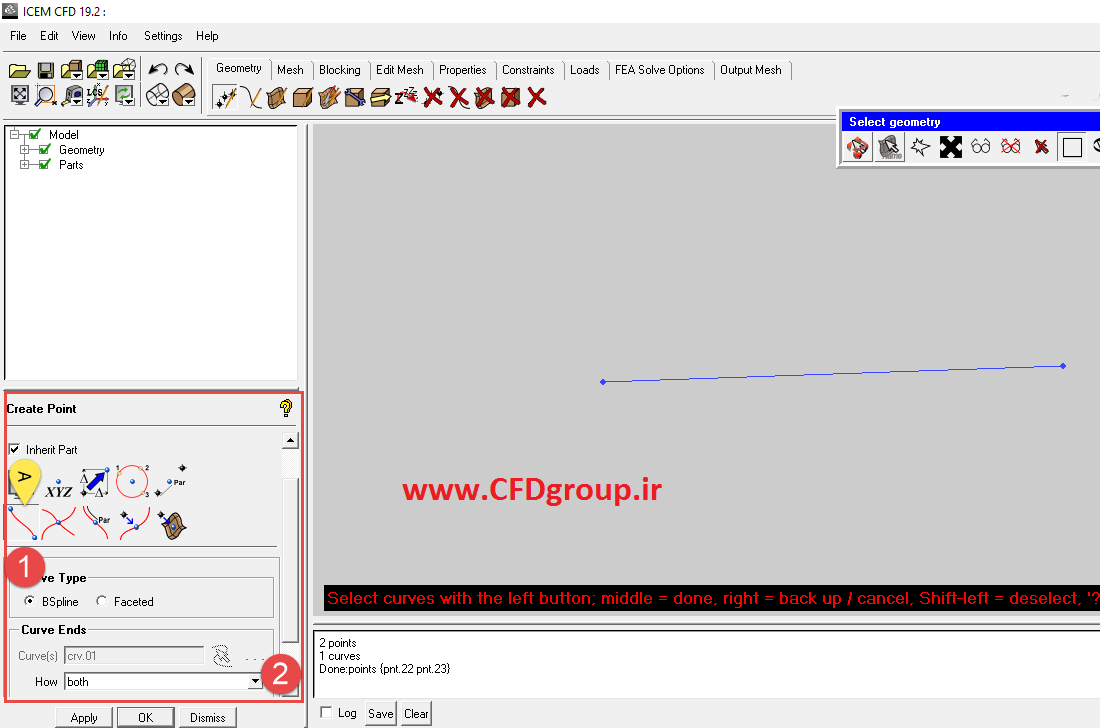This screenshot has width=1100, height=728.
Task: Choose the center of 3 points icon
Action: tap(133, 482)
